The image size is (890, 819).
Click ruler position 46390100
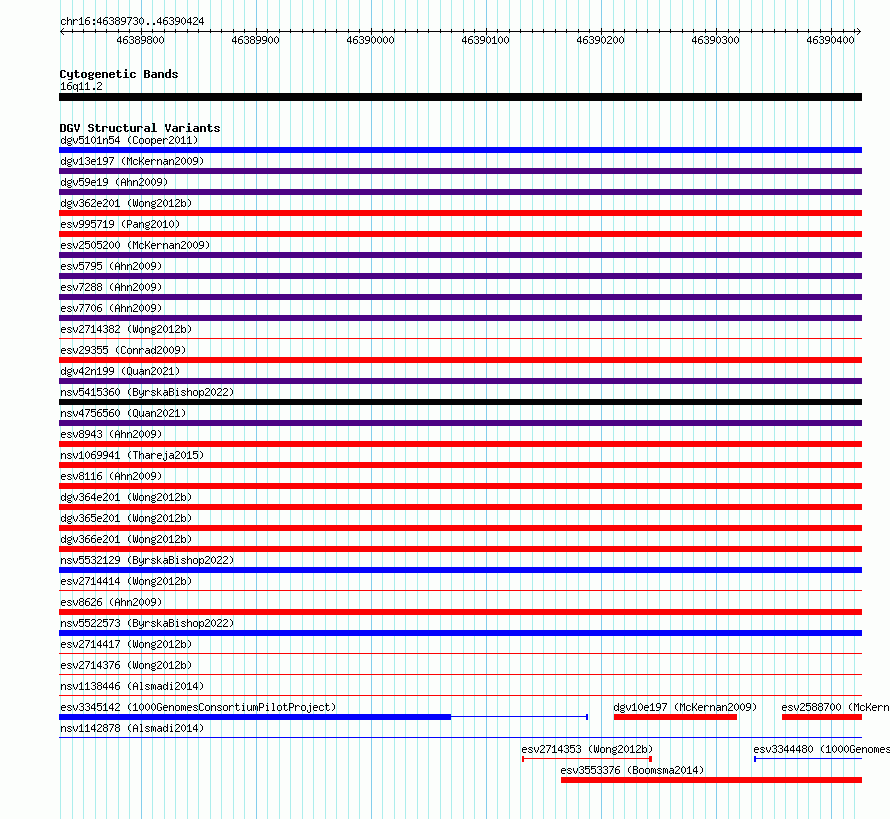coord(485,40)
